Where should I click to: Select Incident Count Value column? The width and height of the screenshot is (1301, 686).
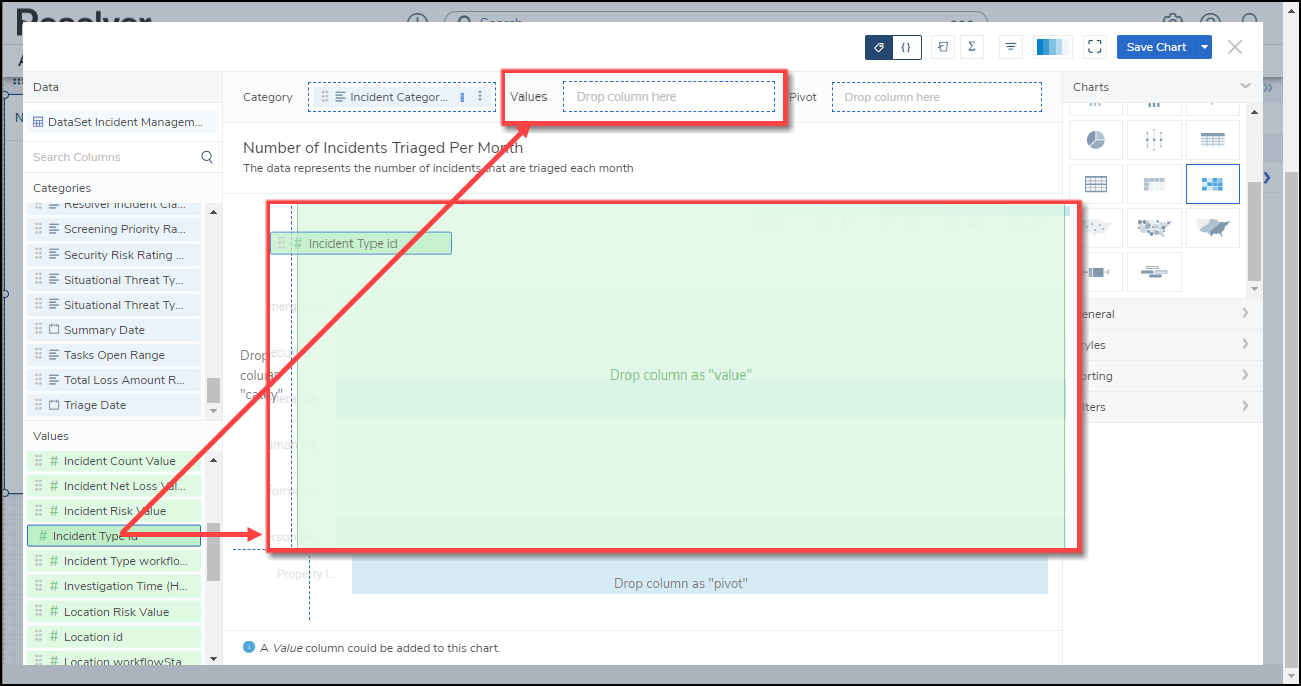[x=114, y=461]
